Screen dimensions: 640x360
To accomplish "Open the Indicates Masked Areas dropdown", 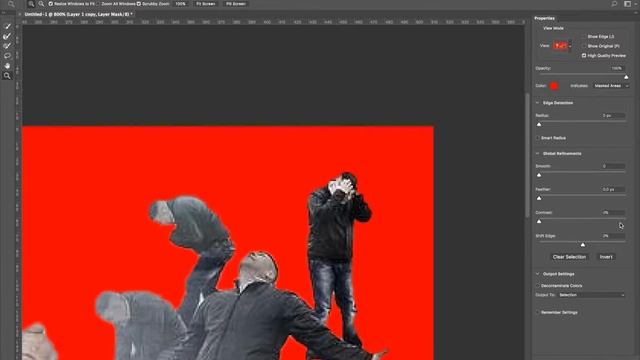I will [611, 86].
